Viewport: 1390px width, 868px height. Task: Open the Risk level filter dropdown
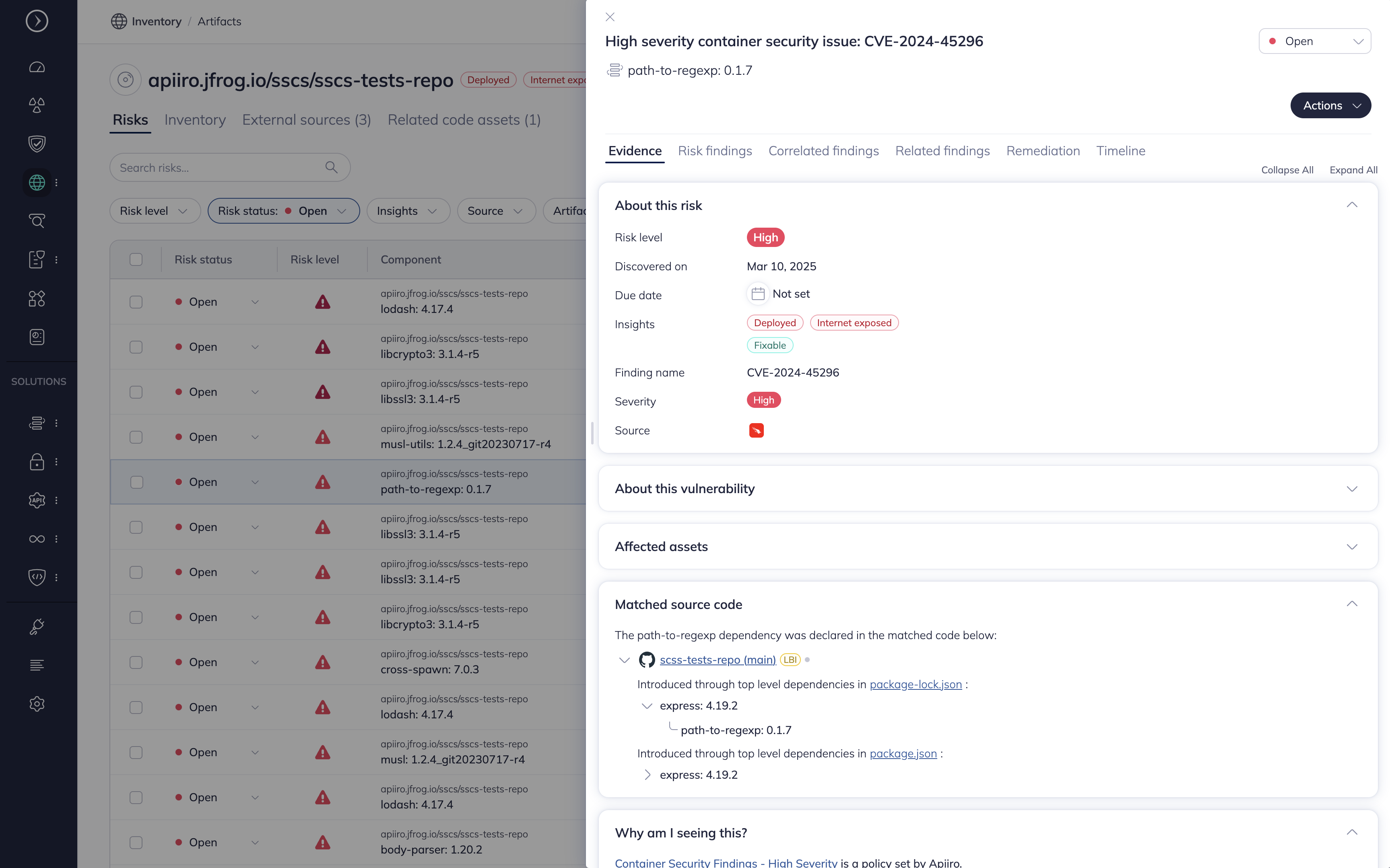pos(155,211)
